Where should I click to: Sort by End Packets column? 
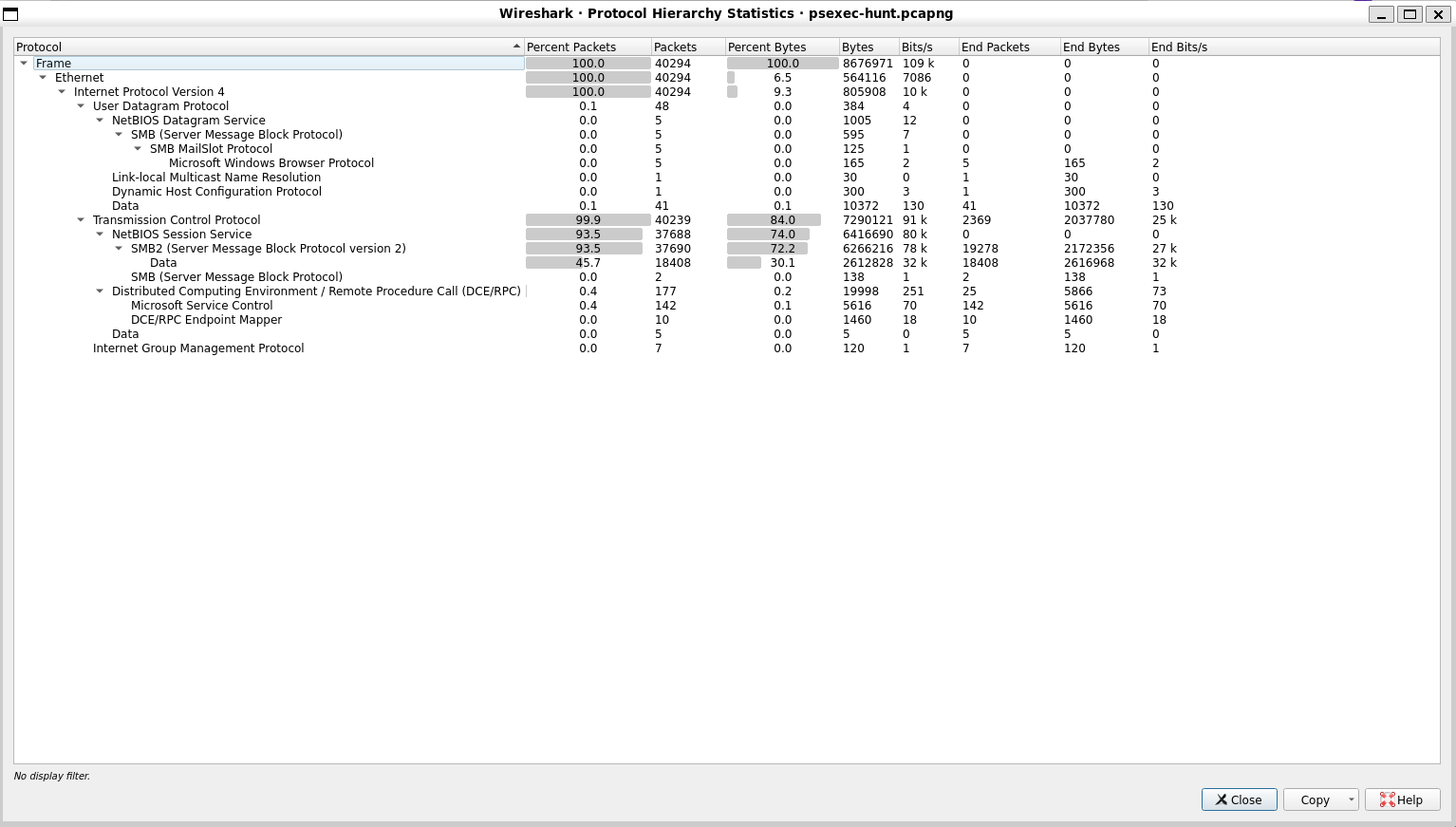(1010, 47)
